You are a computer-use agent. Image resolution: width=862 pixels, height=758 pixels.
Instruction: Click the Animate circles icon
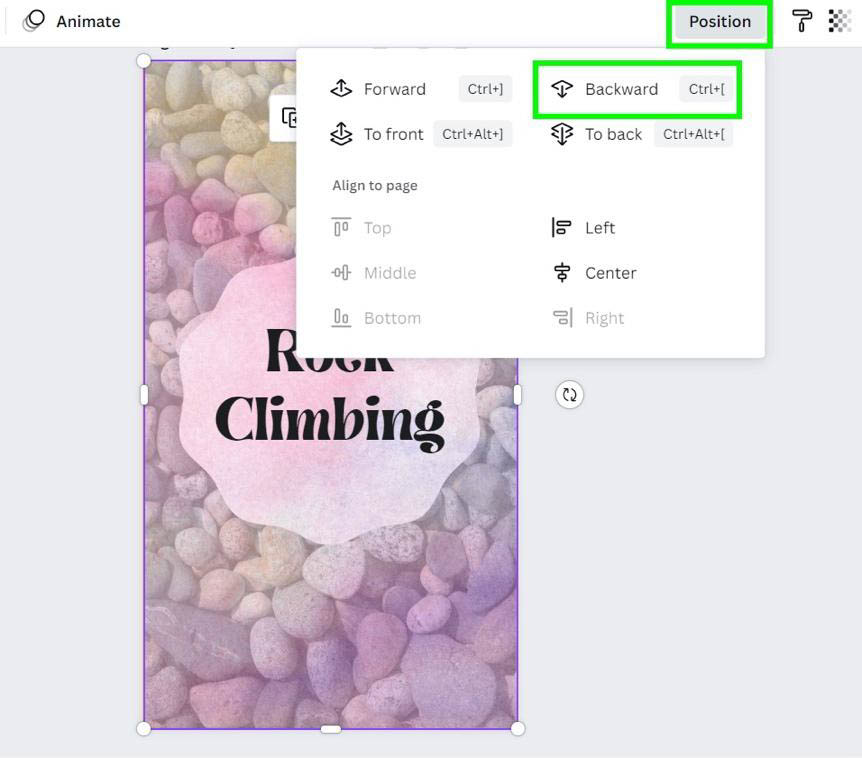point(34,21)
